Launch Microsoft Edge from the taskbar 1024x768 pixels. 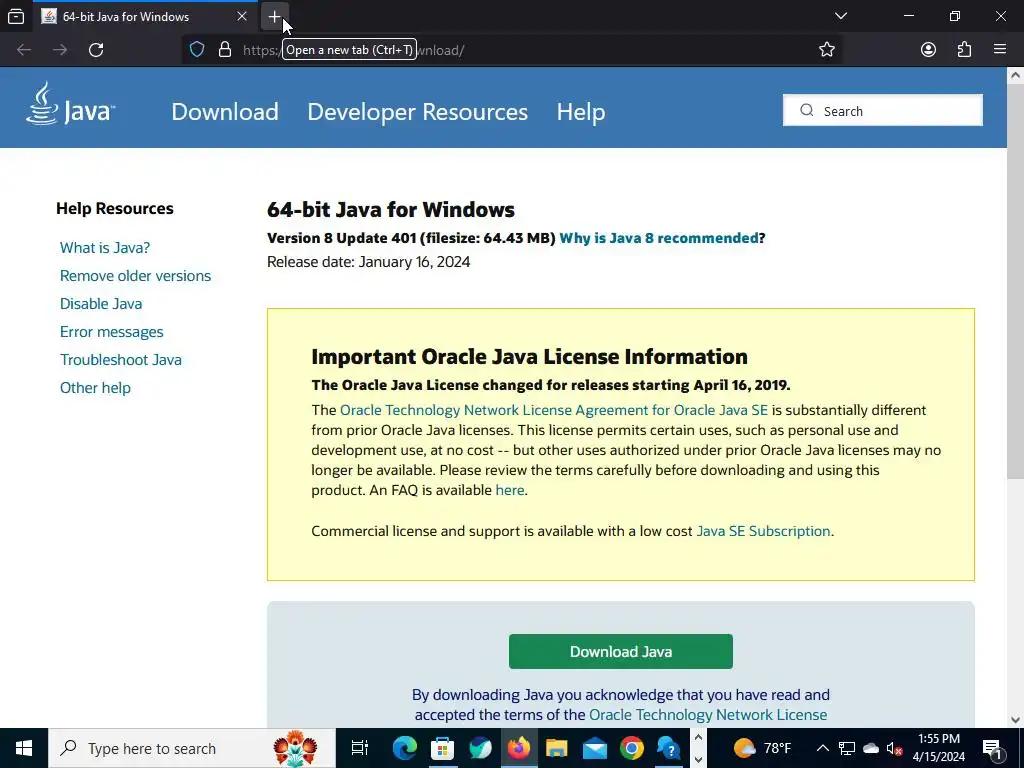404,748
